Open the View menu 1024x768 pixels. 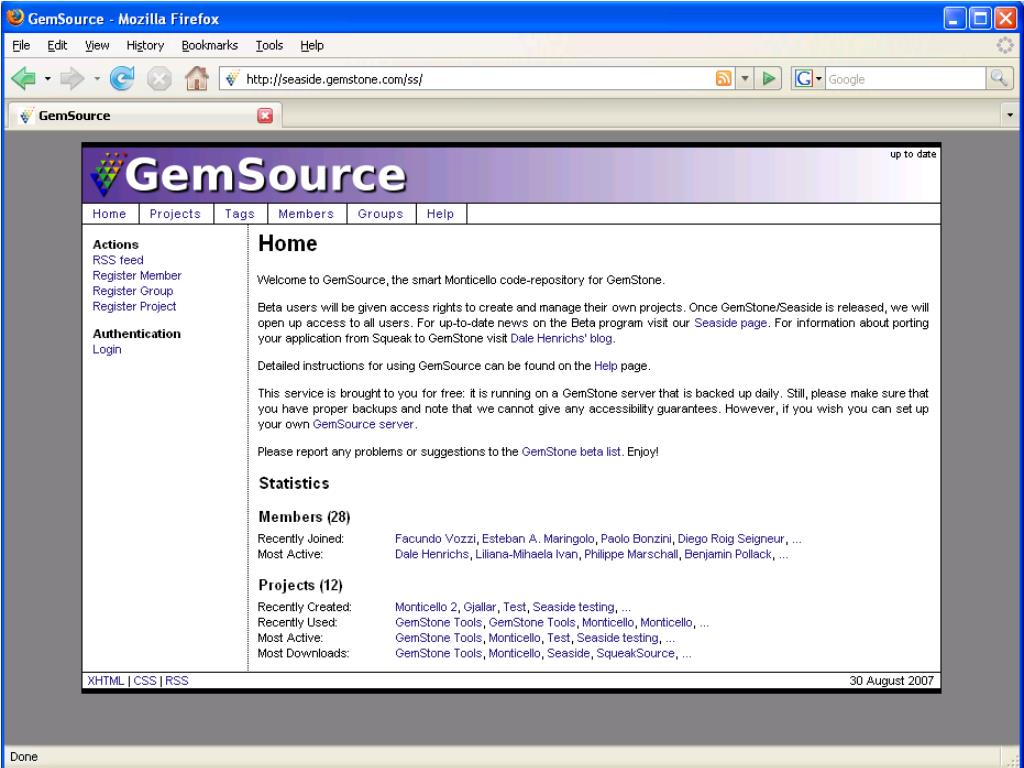pyautogui.click(x=97, y=45)
